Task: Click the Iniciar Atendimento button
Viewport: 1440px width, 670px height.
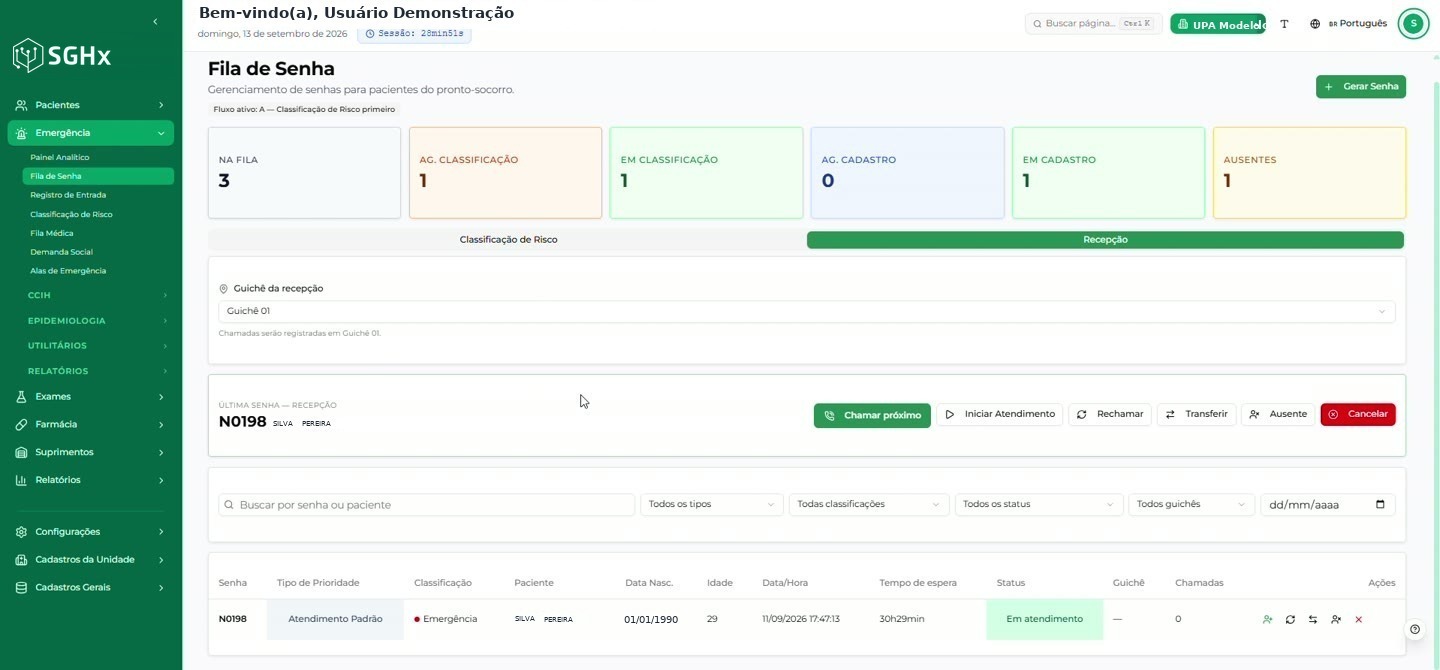Action: click(999, 414)
